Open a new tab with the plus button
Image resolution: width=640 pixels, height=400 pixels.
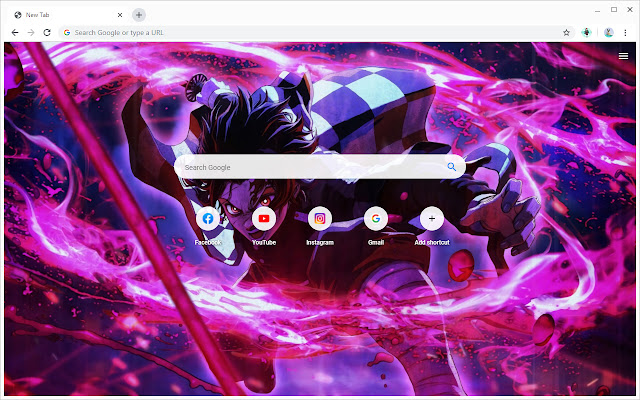[x=139, y=15]
